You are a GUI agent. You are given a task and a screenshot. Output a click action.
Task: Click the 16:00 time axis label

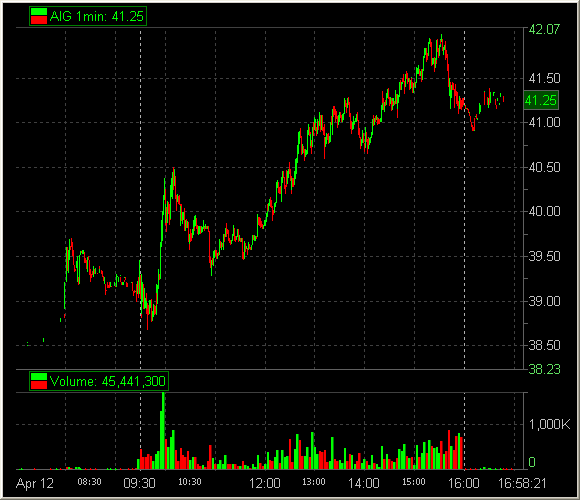click(x=464, y=483)
